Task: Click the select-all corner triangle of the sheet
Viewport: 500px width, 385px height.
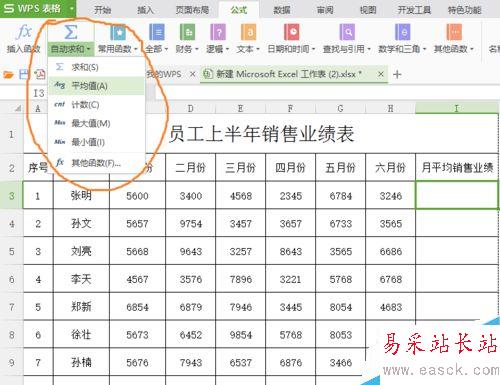Action: (18, 108)
